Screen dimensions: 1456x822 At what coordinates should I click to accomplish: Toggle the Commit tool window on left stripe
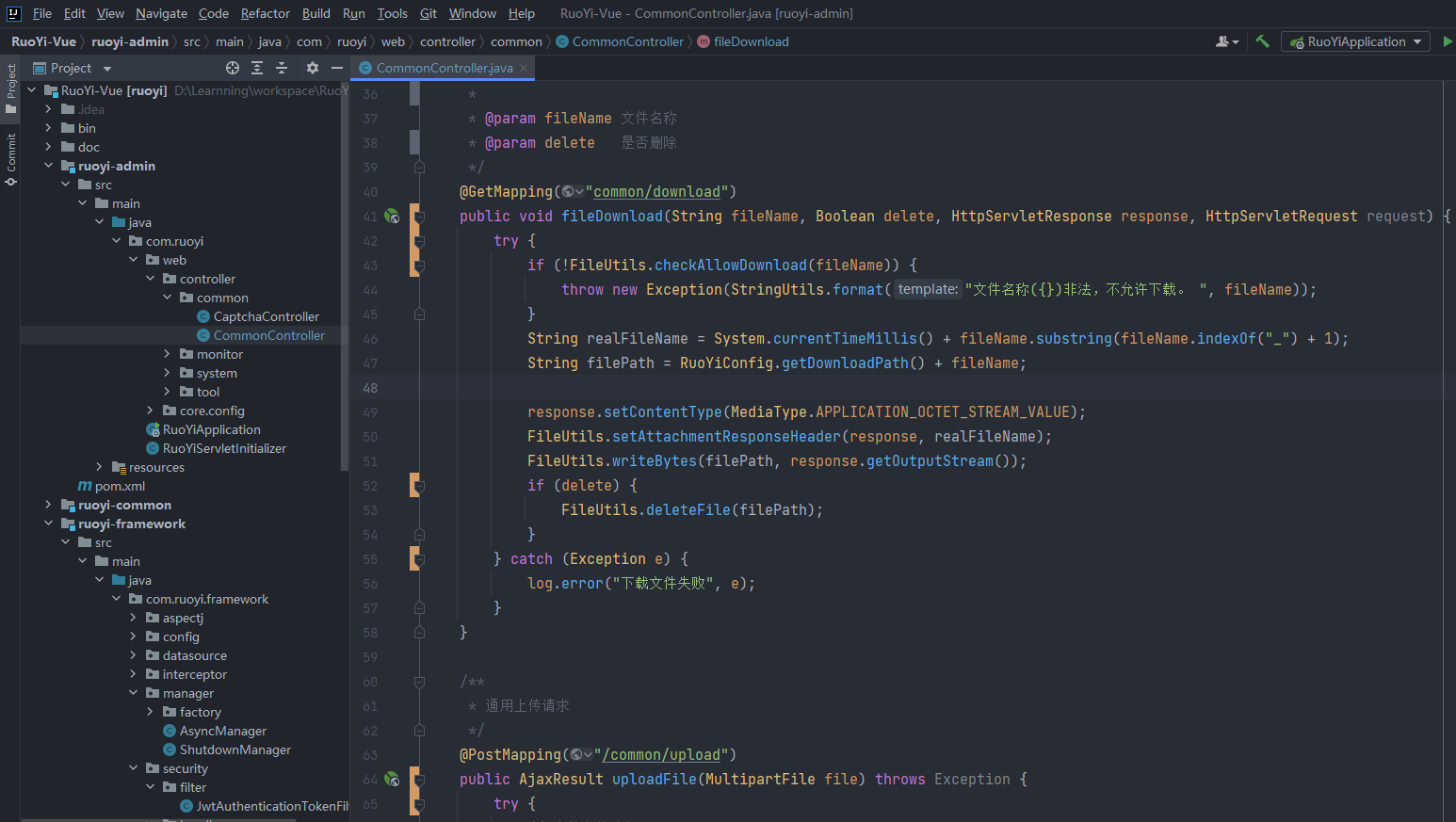pyautogui.click(x=11, y=158)
